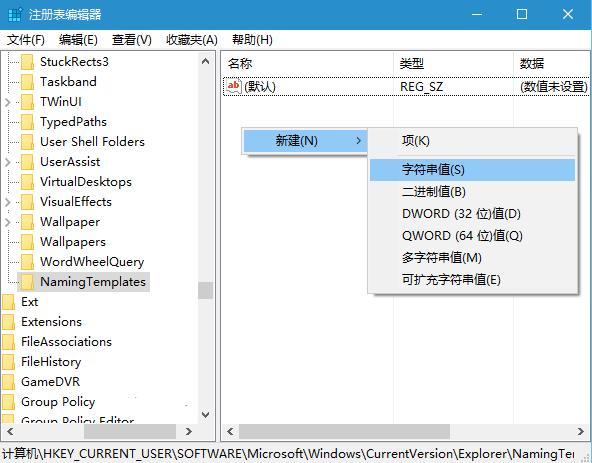
Task: Open the 帮助(H) menu
Action: point(252,40)
